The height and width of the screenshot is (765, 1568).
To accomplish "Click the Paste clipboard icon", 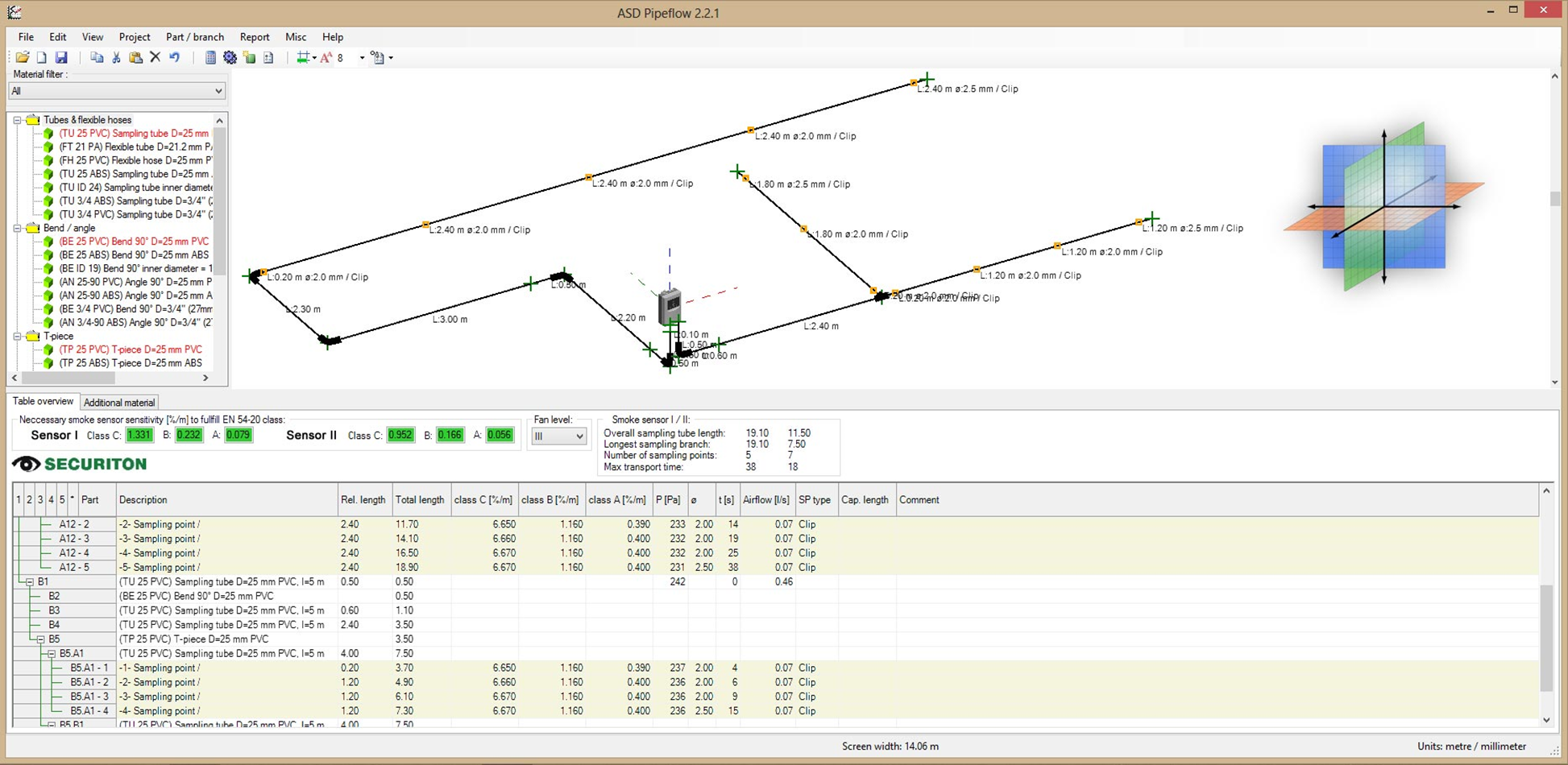I will [135, 58].
